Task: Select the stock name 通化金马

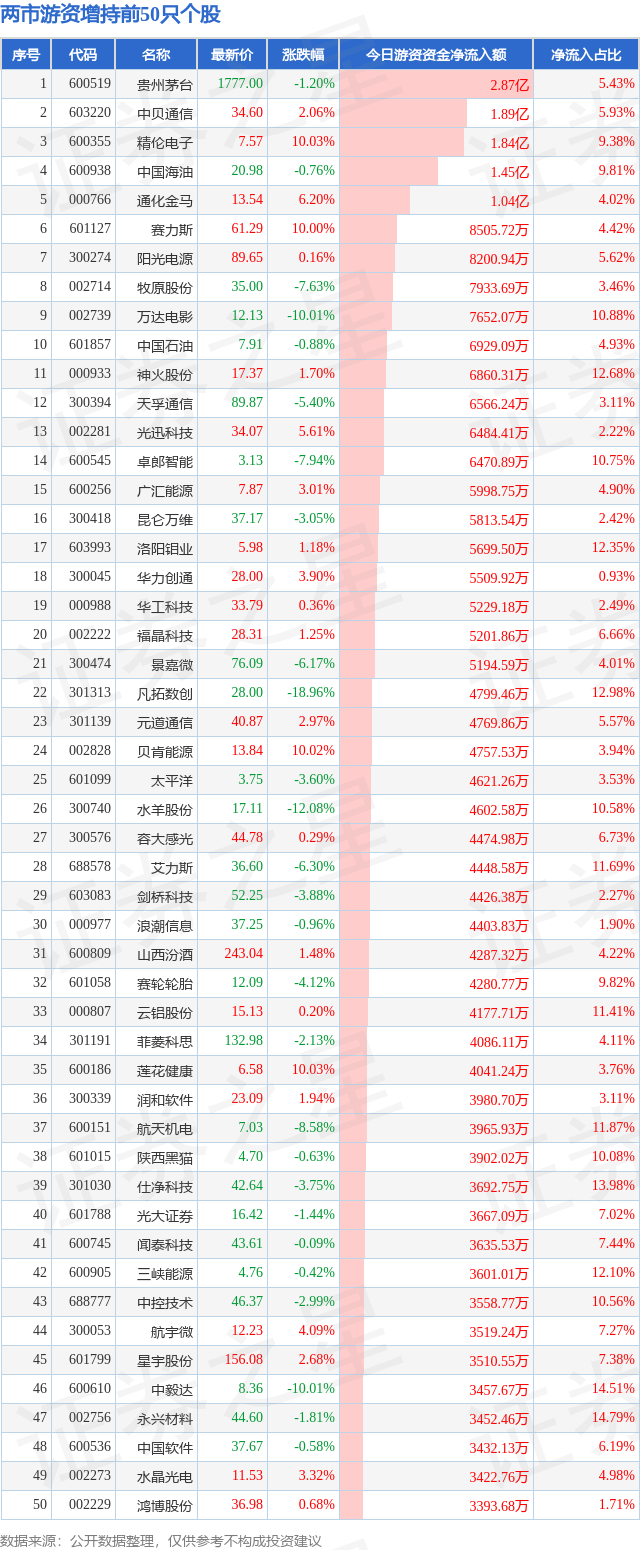Action: pyautogui.click(x=166, y=200)
